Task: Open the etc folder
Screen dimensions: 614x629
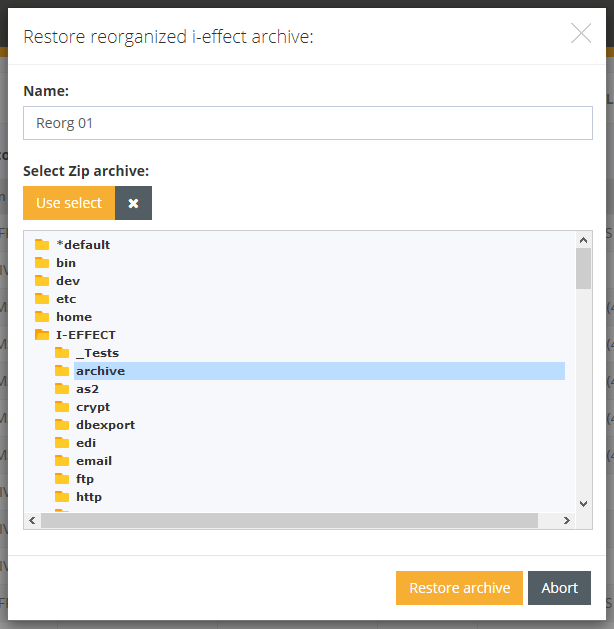Action: [66, 299]
